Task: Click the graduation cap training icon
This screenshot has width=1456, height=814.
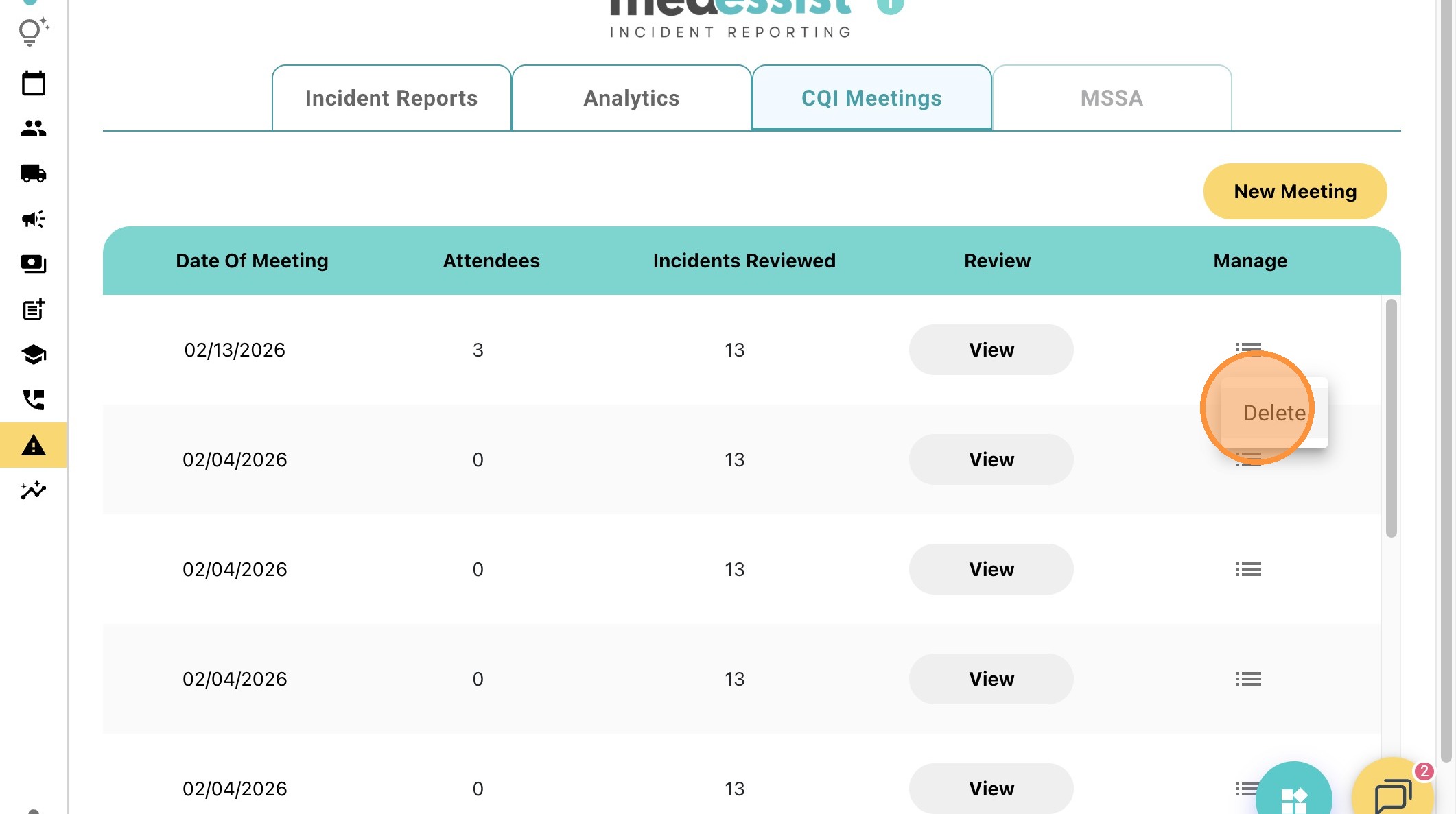Action: [33, 355]
